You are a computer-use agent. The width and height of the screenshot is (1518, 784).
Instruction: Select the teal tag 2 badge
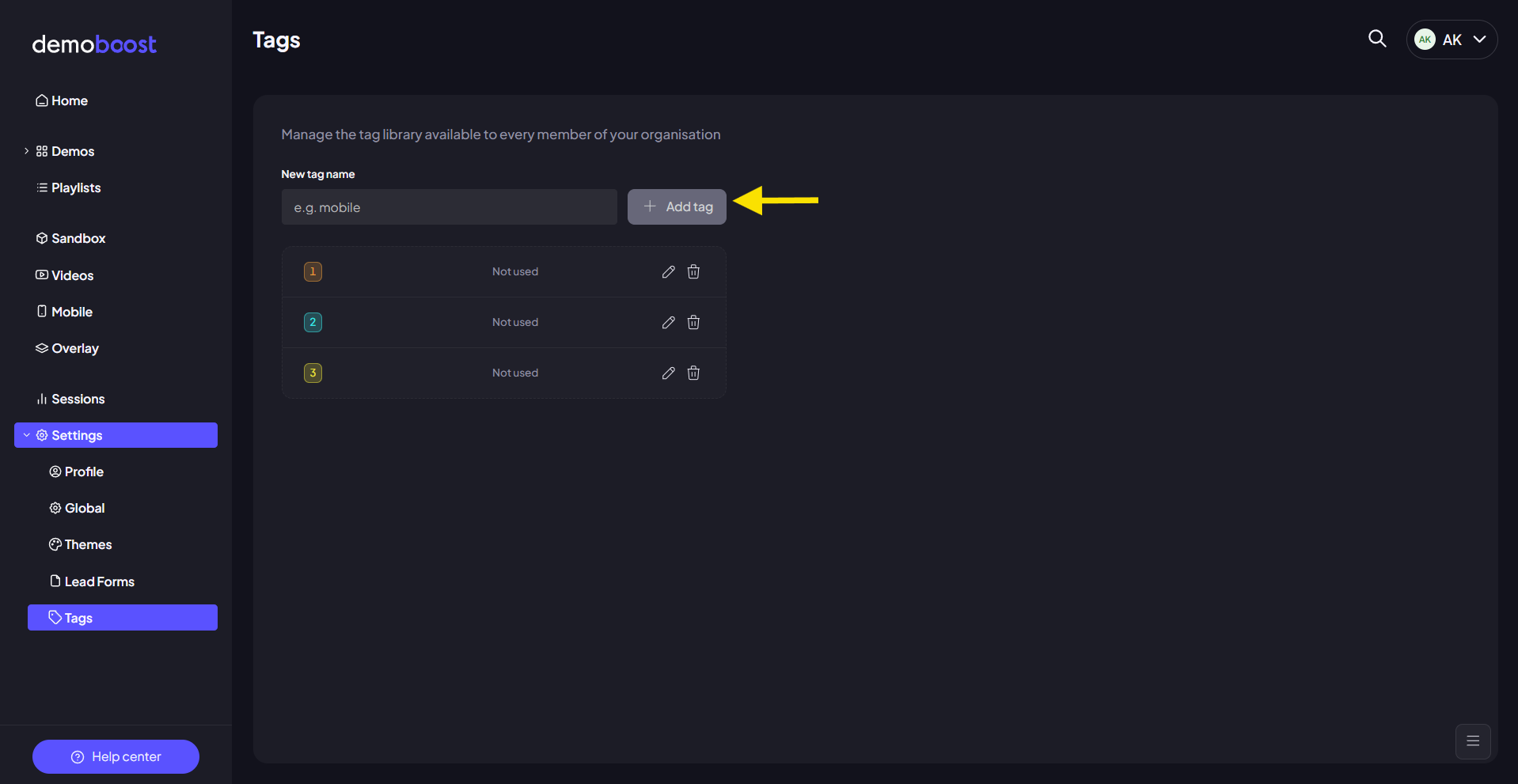point(313,322)
